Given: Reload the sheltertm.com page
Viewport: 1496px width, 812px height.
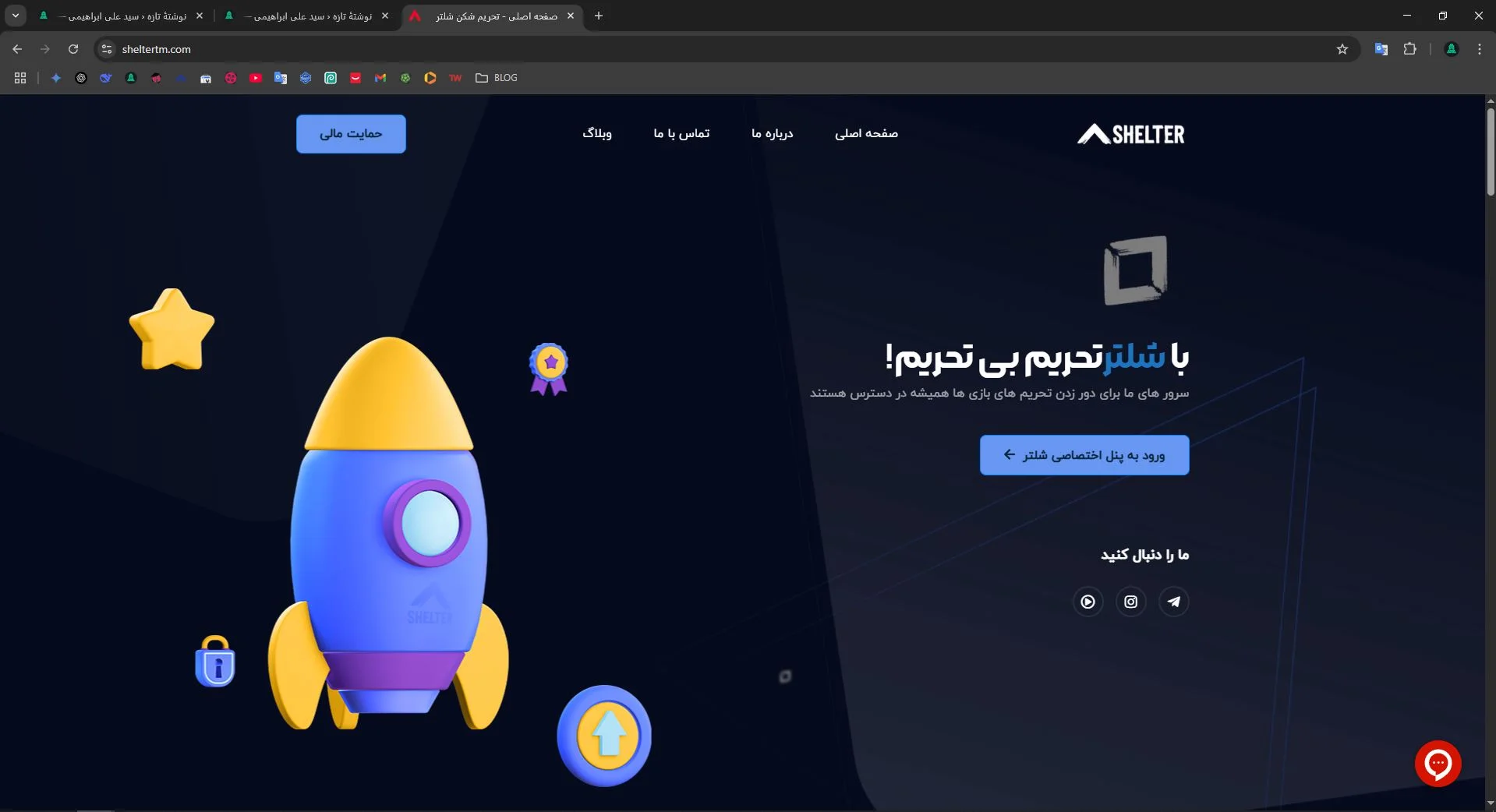Looking at the screenshot, I should [x=73, y=49].
